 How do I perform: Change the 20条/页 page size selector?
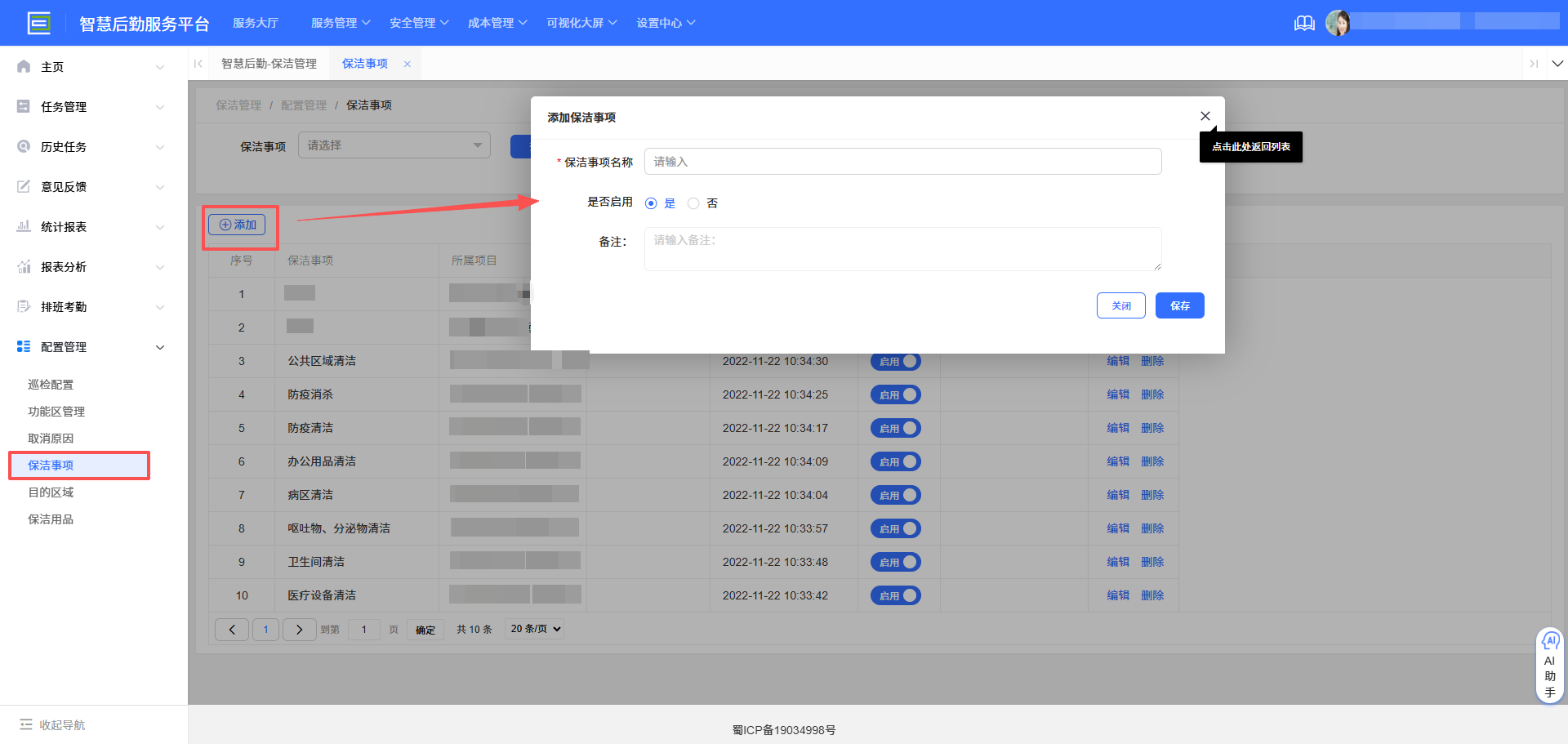click(533, 629)
